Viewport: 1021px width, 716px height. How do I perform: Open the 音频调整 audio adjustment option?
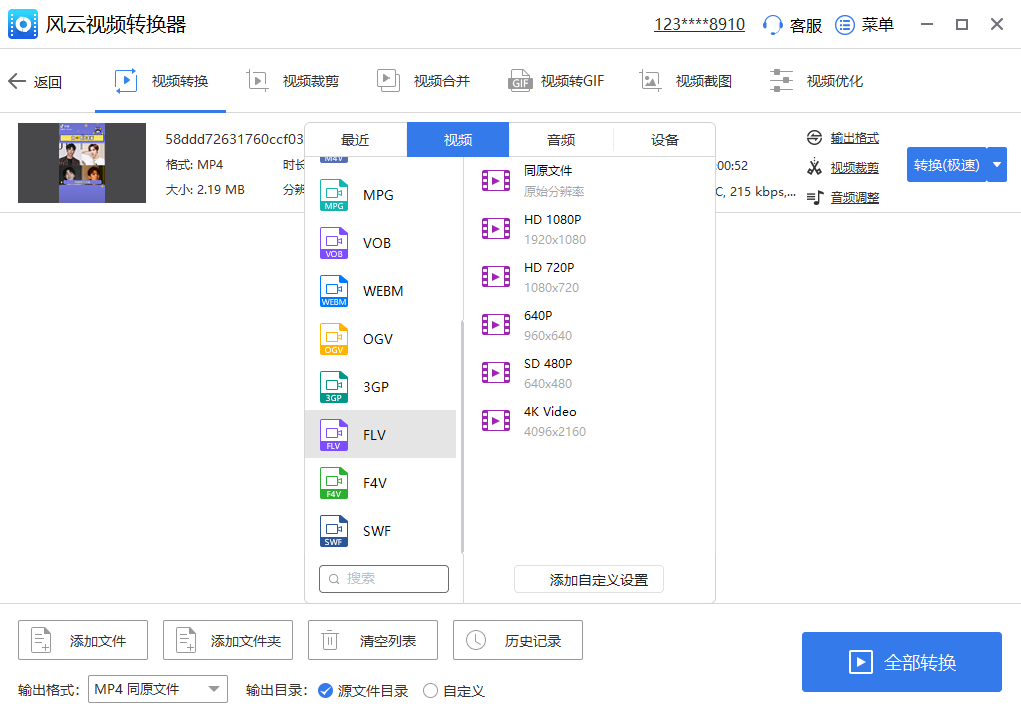point(848,196)
